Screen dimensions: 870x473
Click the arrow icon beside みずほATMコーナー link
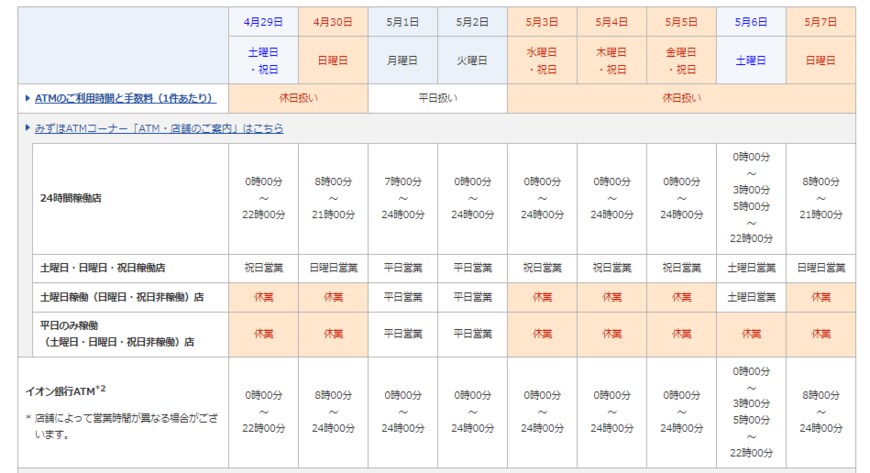coord(27,128)
